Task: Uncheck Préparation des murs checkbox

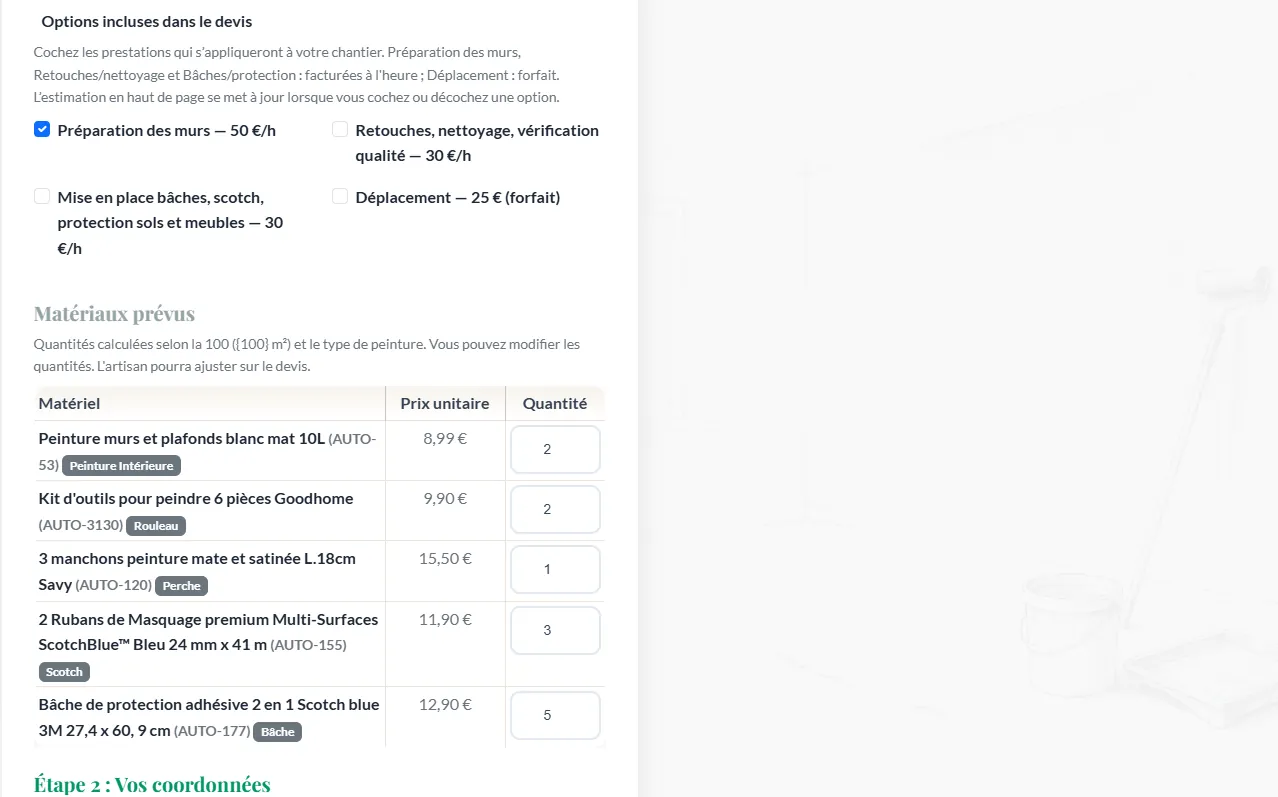Action: click(42, 129)
